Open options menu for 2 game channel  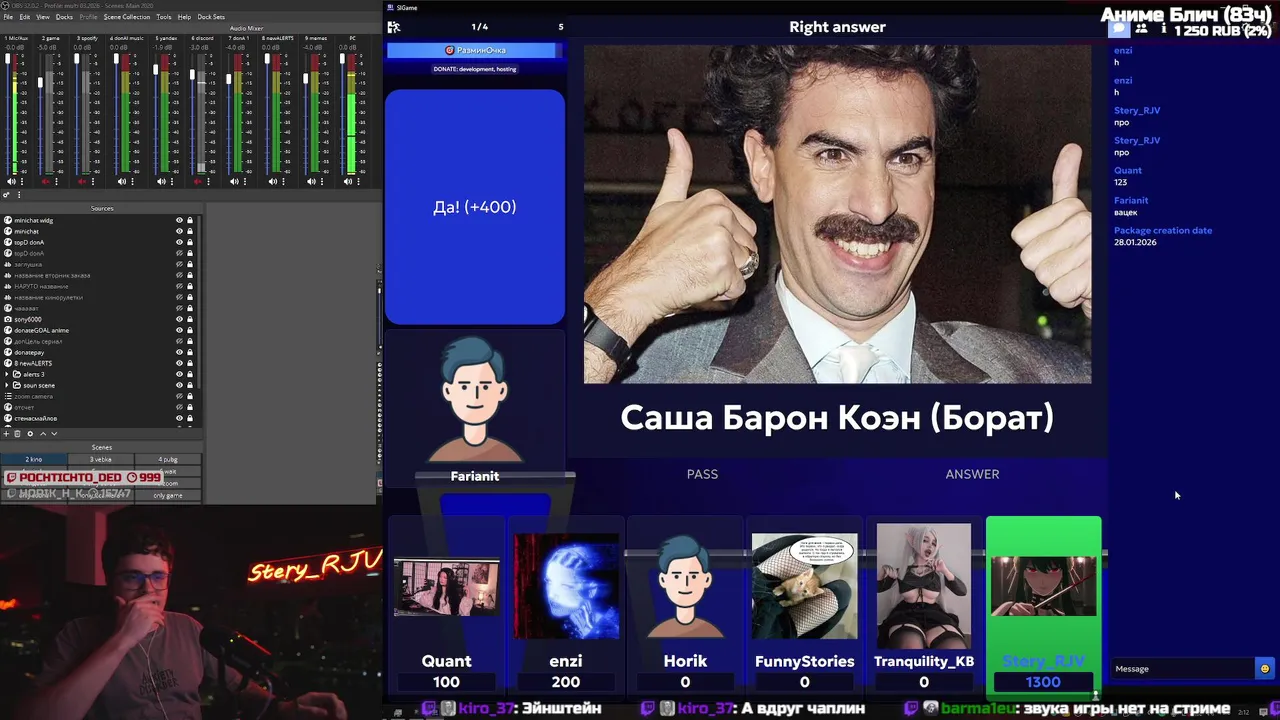pos(57,181)
